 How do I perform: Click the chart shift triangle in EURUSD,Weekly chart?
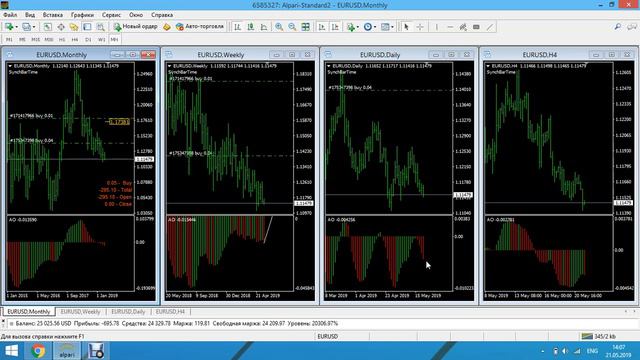pyautogui.click(x=267, y=64)
